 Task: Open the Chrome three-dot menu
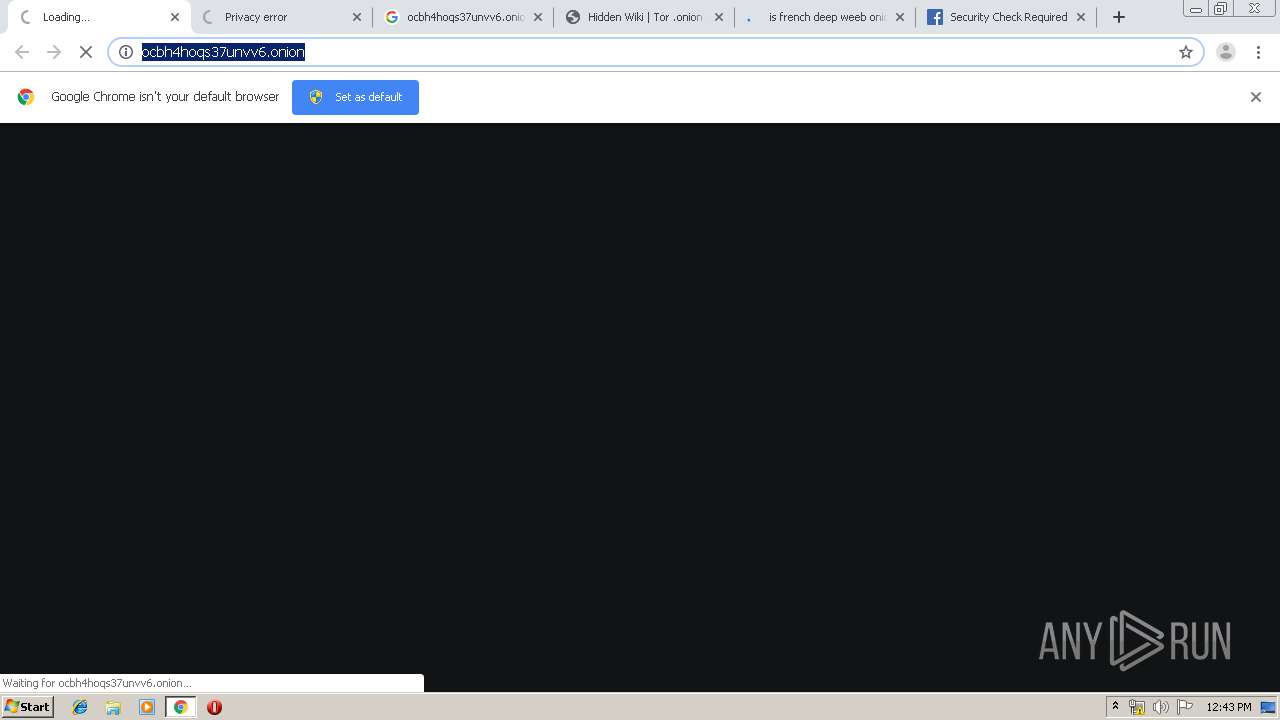[1258, 52]
